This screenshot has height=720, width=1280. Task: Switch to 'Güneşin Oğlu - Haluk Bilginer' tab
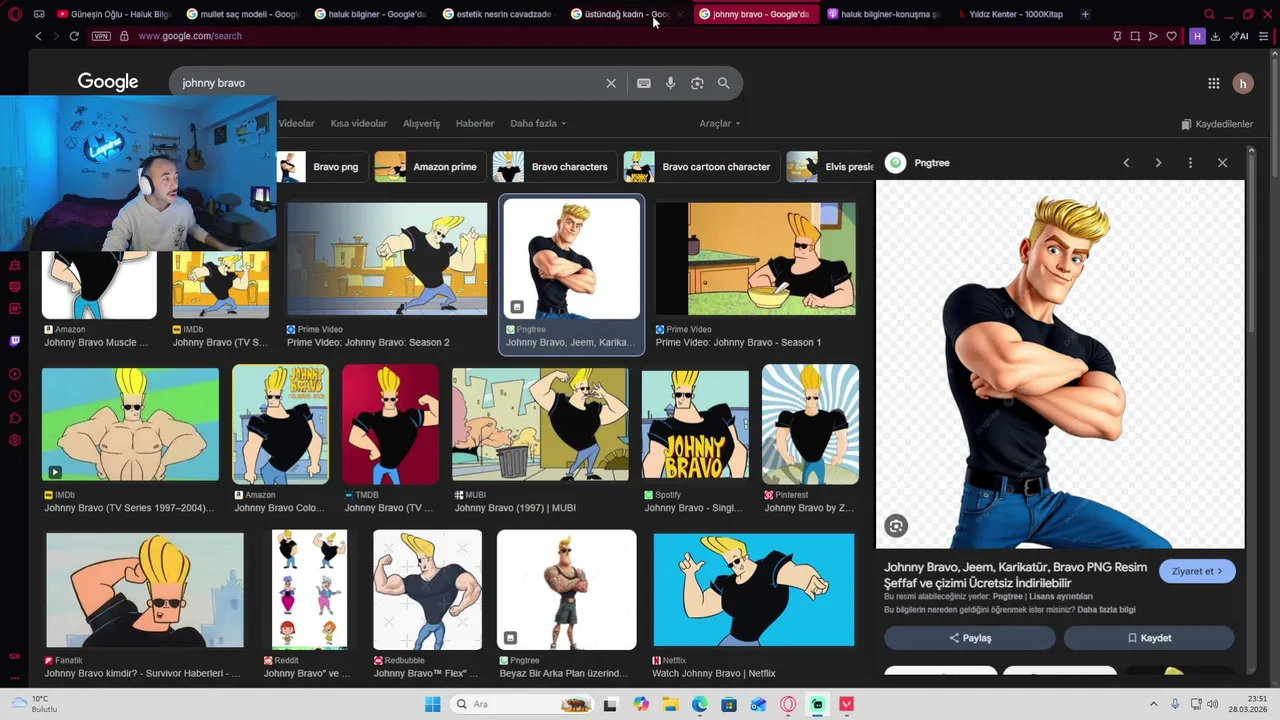tap(114, 14)
